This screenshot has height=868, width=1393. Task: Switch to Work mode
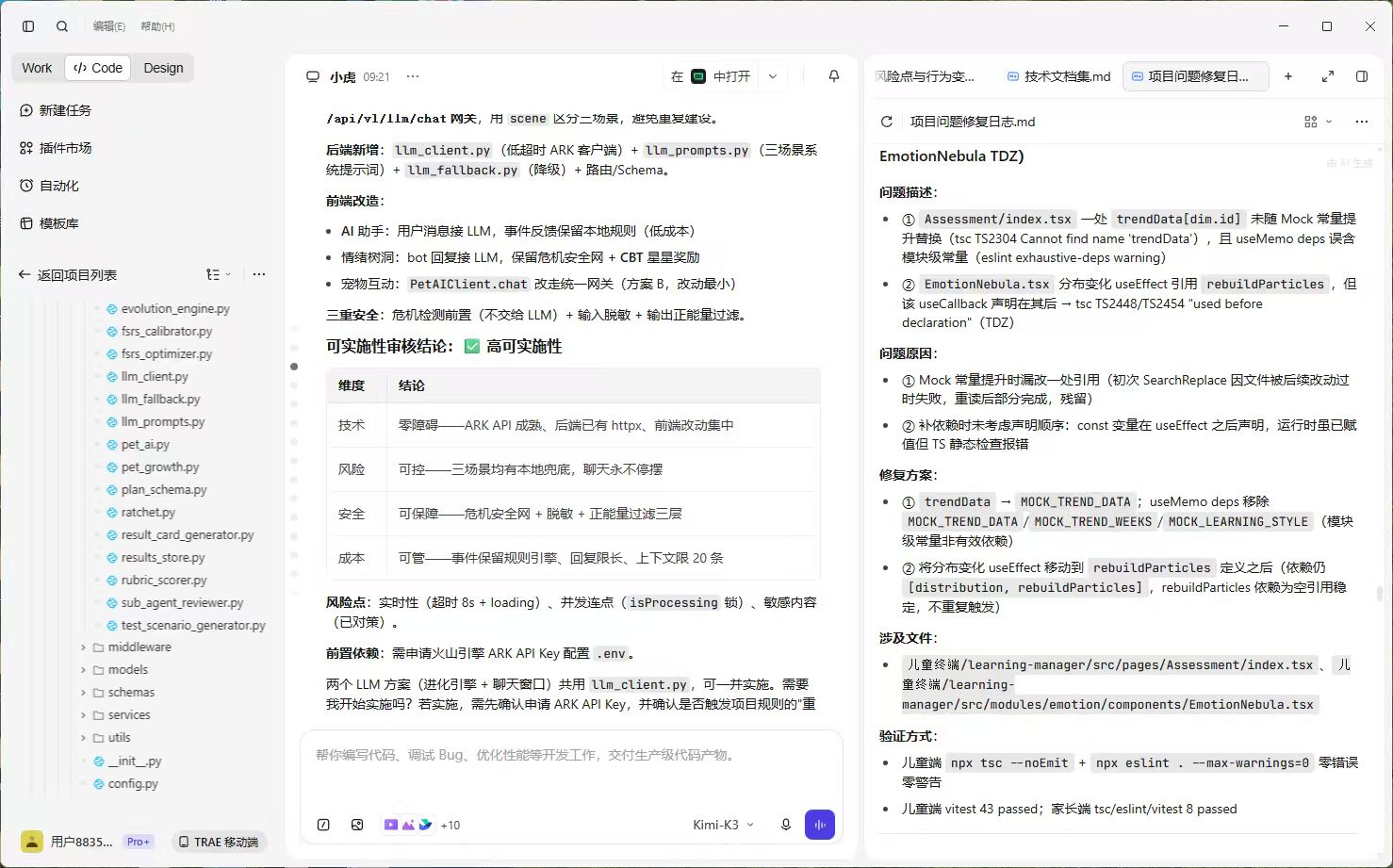[37, 68]
